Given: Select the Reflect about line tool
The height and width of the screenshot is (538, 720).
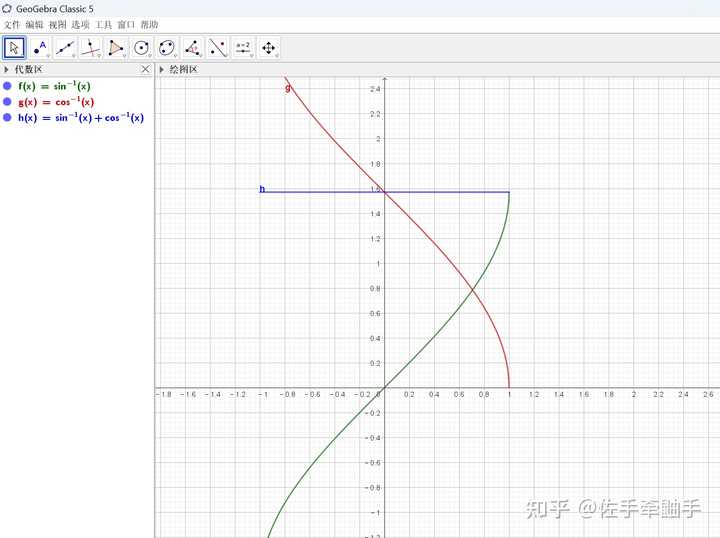Looking at the screenshot, I should [218, 48].
